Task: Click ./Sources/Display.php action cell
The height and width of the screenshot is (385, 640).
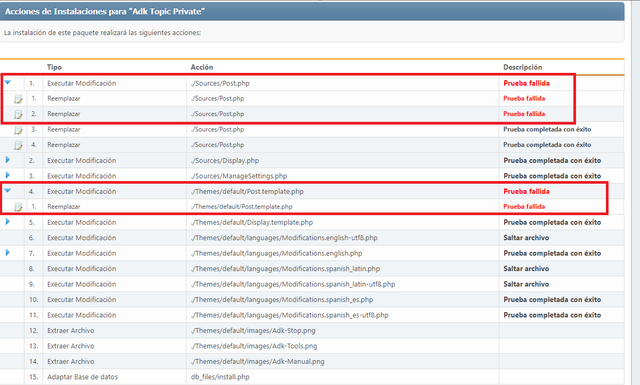Action: (x=224, y=160)
